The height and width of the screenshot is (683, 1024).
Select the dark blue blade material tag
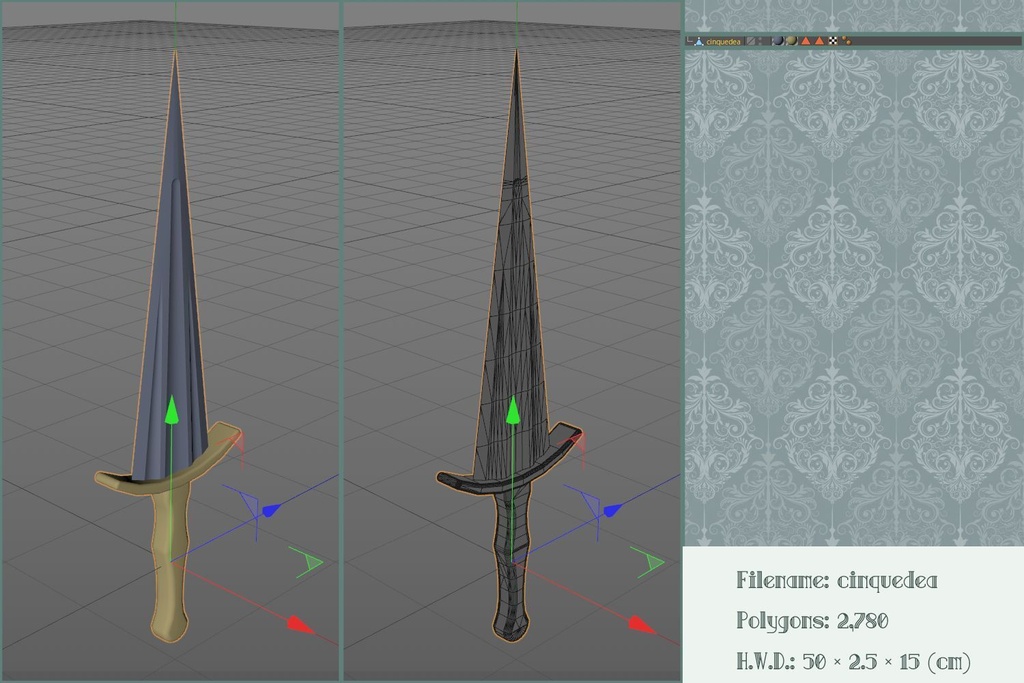778,40
